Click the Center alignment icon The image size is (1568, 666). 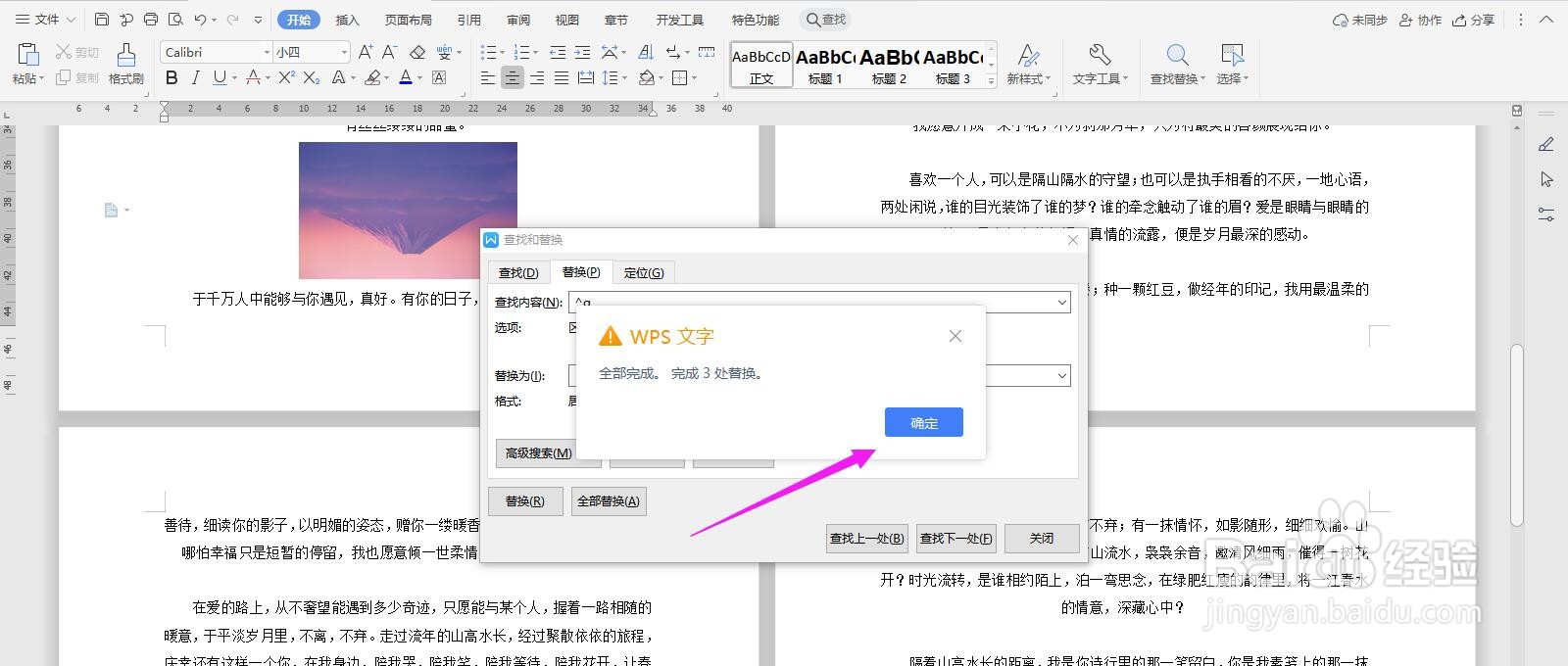pos(512,77)
